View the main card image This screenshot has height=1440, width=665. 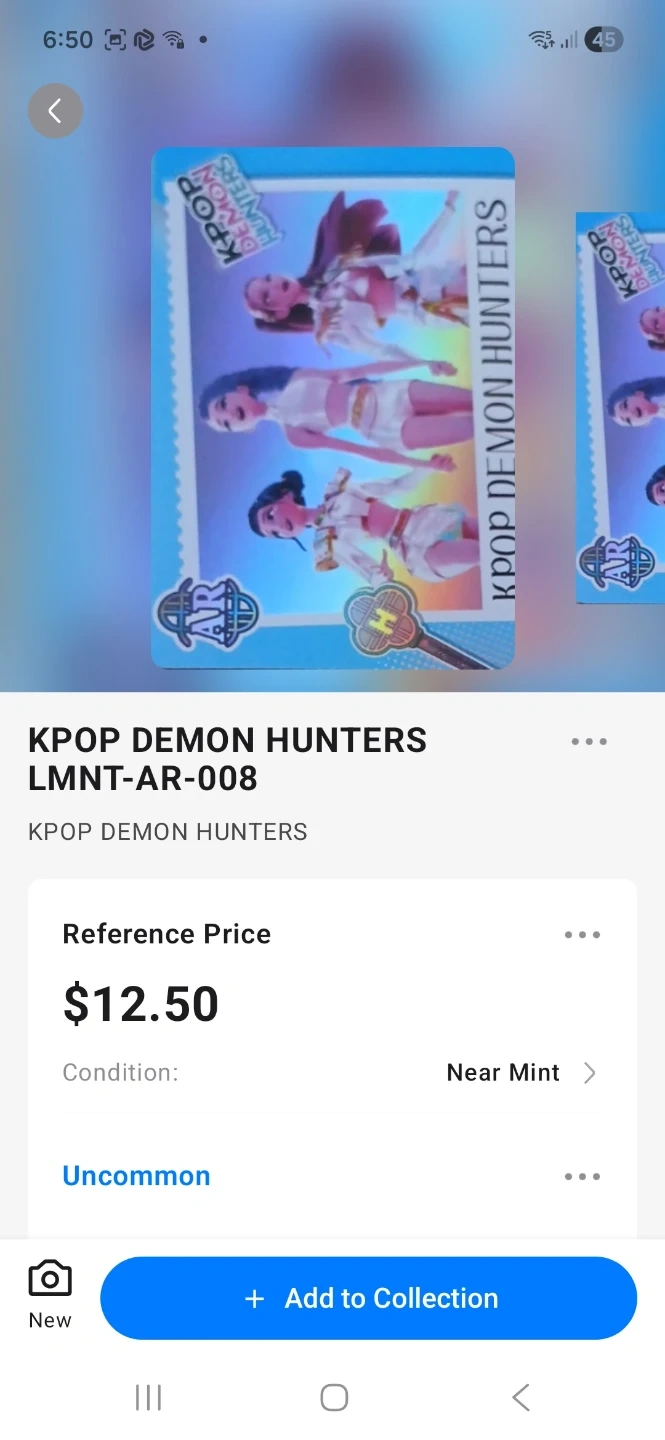coord(333,408)
